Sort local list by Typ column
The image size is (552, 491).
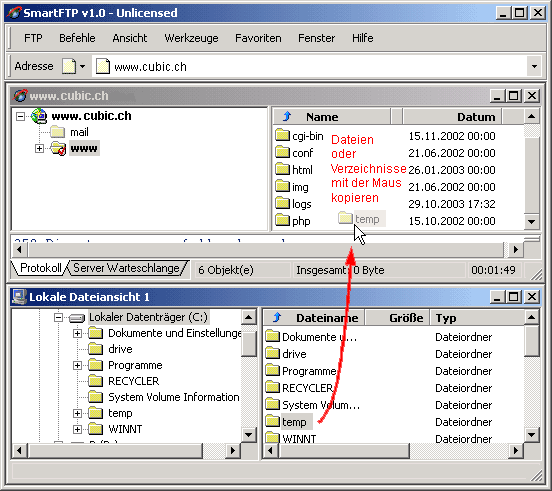[x=476, y=318]
